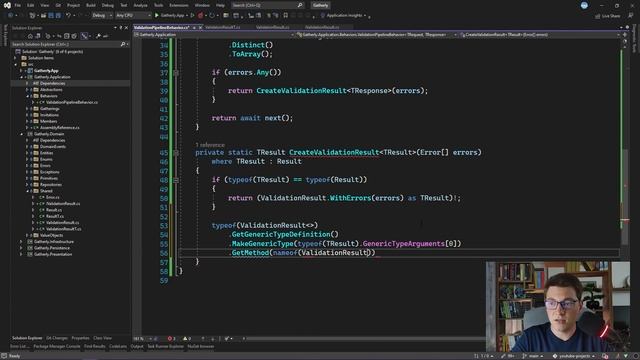Click the green Start debugging play icon
This screenshot has width=640, height=360.
tap(156, 16)
